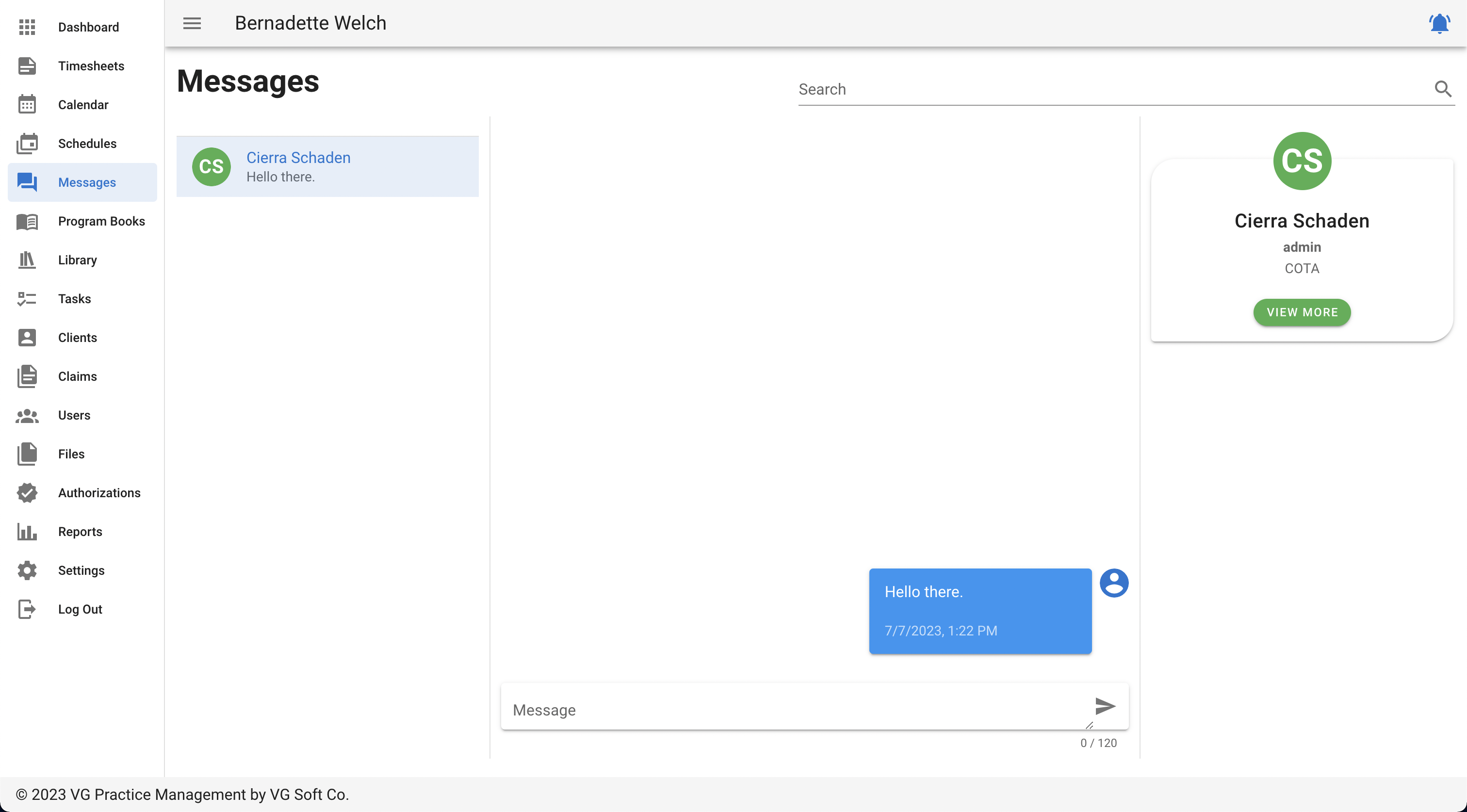Open the Tasks checklist icon
The image size is (1467, 812).
point(27,298)
